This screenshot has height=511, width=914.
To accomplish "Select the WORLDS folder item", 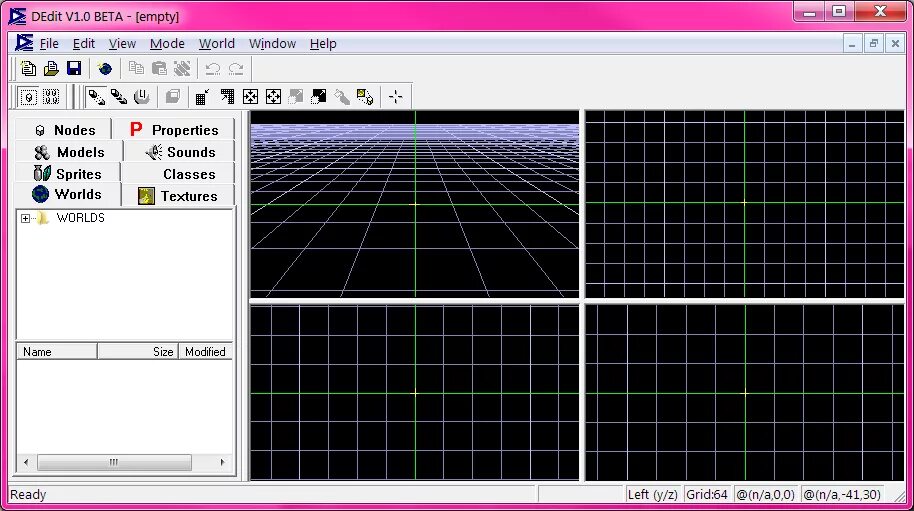I will pos(80,218).
